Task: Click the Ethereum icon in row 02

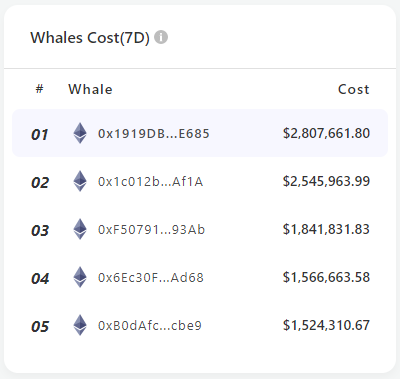Action: click(80, 181)
